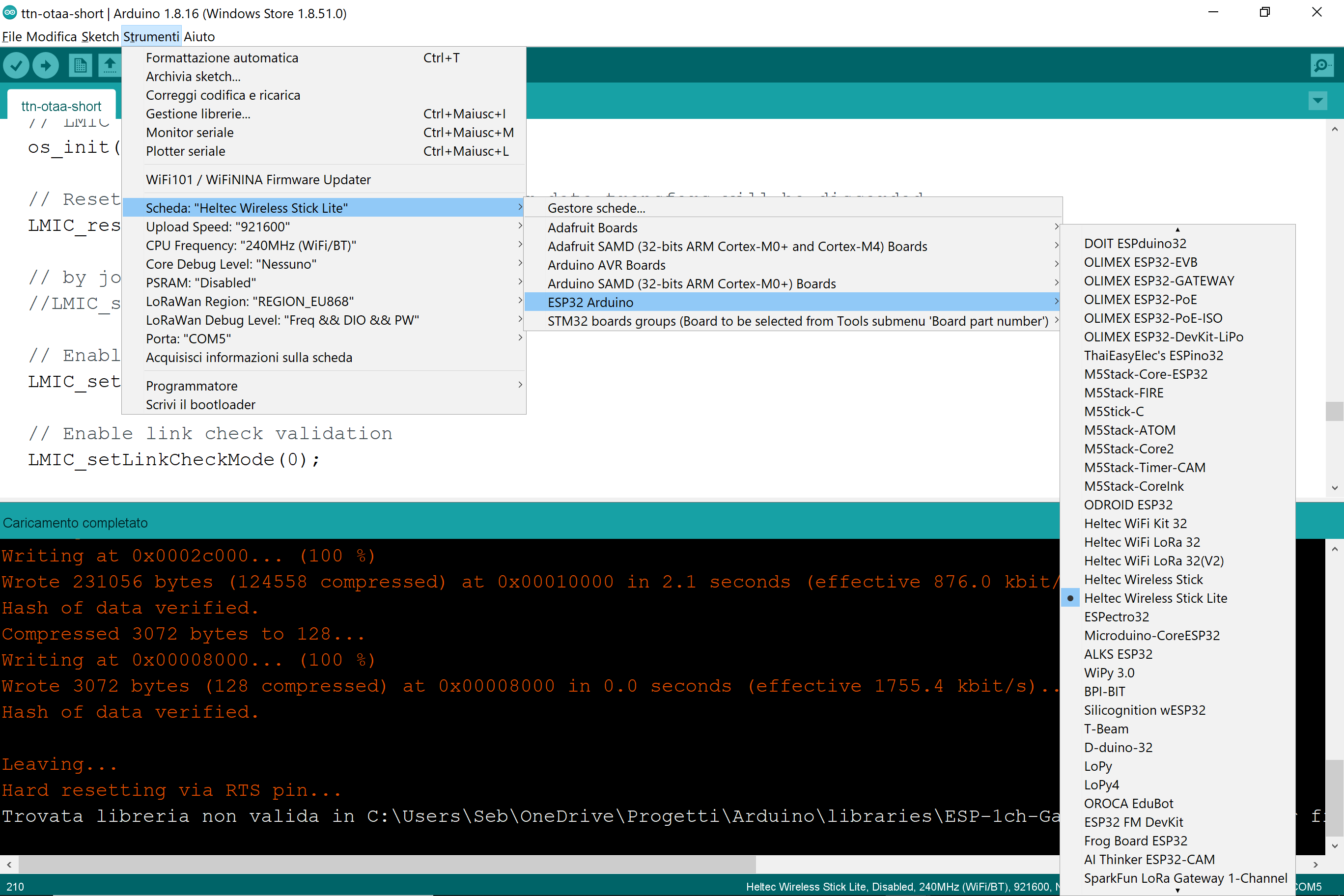Click the editor vertical scrollbar thumb

(1334, 412)
